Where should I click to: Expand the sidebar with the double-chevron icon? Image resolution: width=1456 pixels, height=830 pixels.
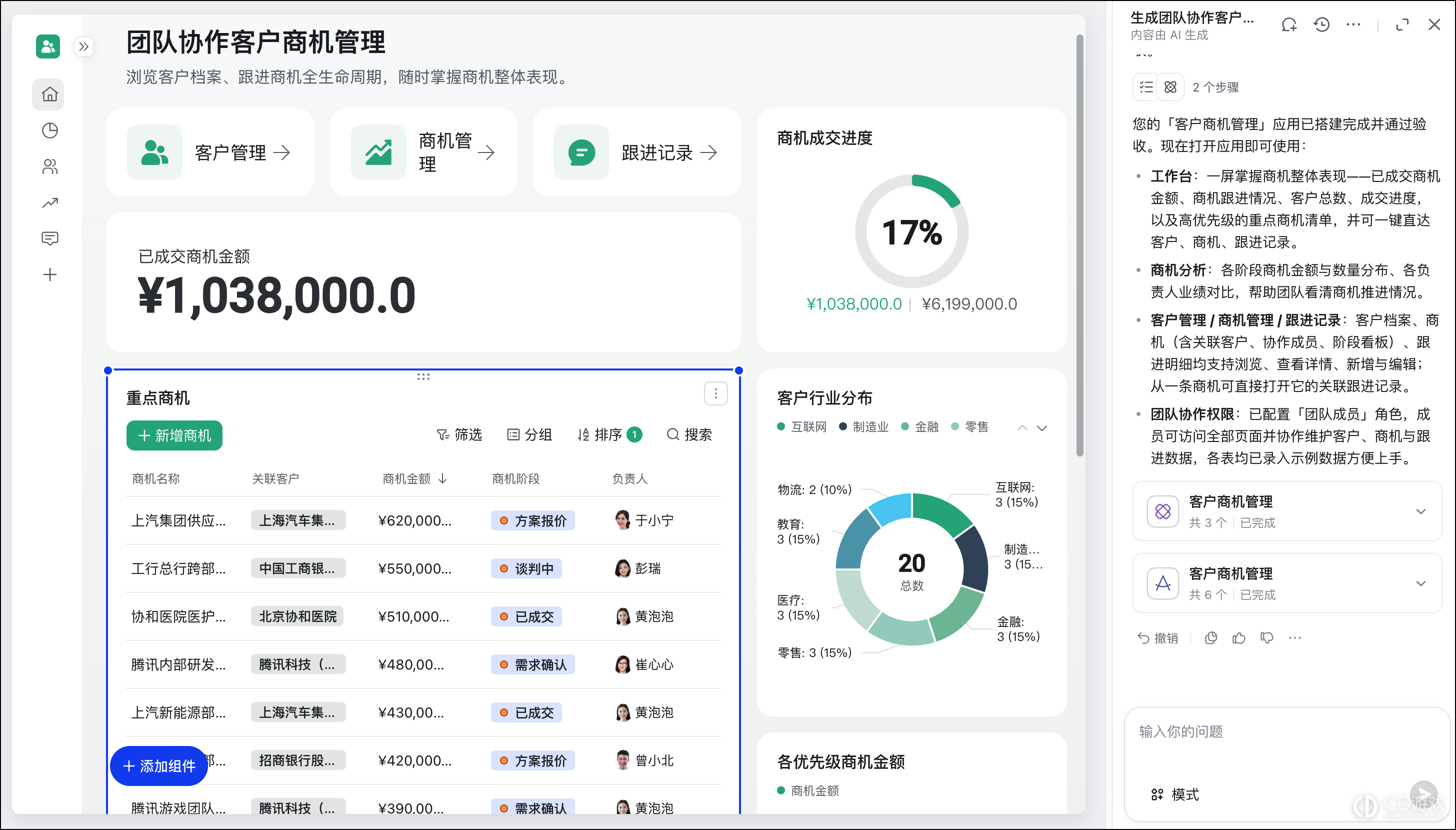84,46
